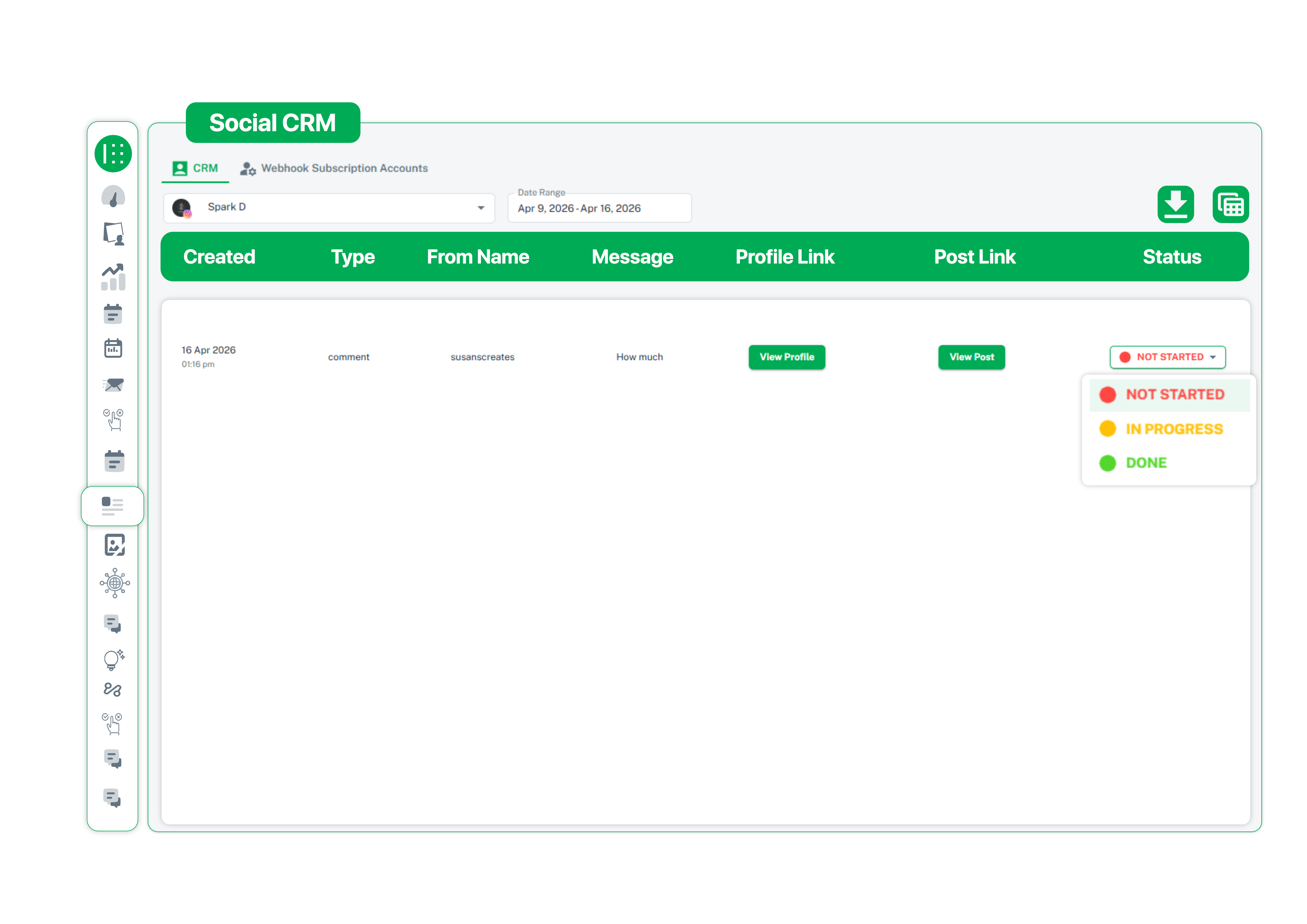The width and height of the screenshot is (1307, 924).
Task: Switch to Webhook Subscription Accounts tab
Action: pos(344,168)
